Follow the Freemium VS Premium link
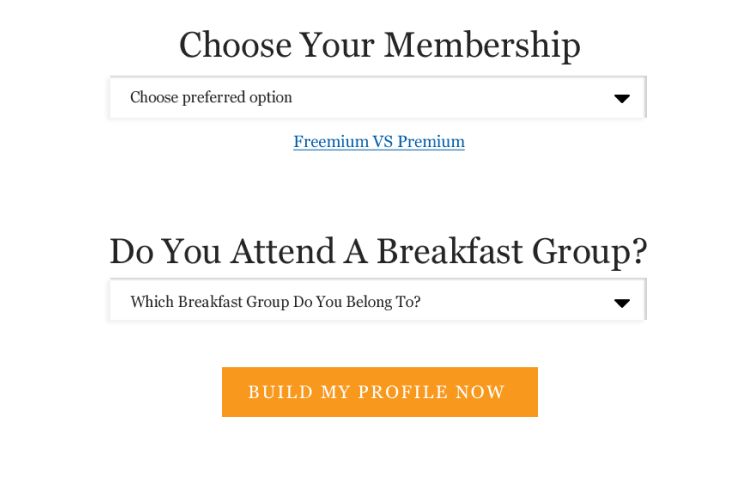The height and width of the screenshot is (497, 748). point(379,142)
